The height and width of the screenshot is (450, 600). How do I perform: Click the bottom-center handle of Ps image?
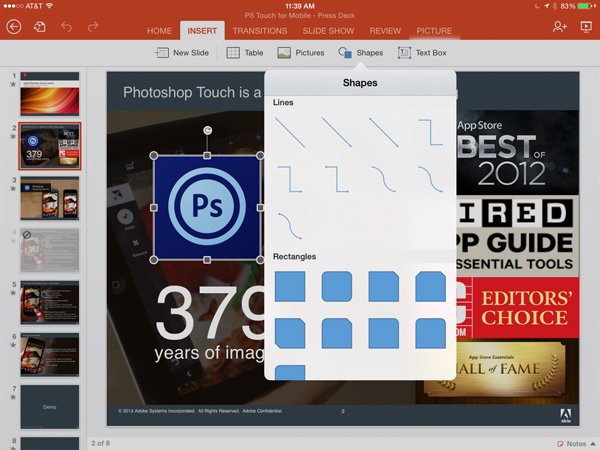[207, 260]
